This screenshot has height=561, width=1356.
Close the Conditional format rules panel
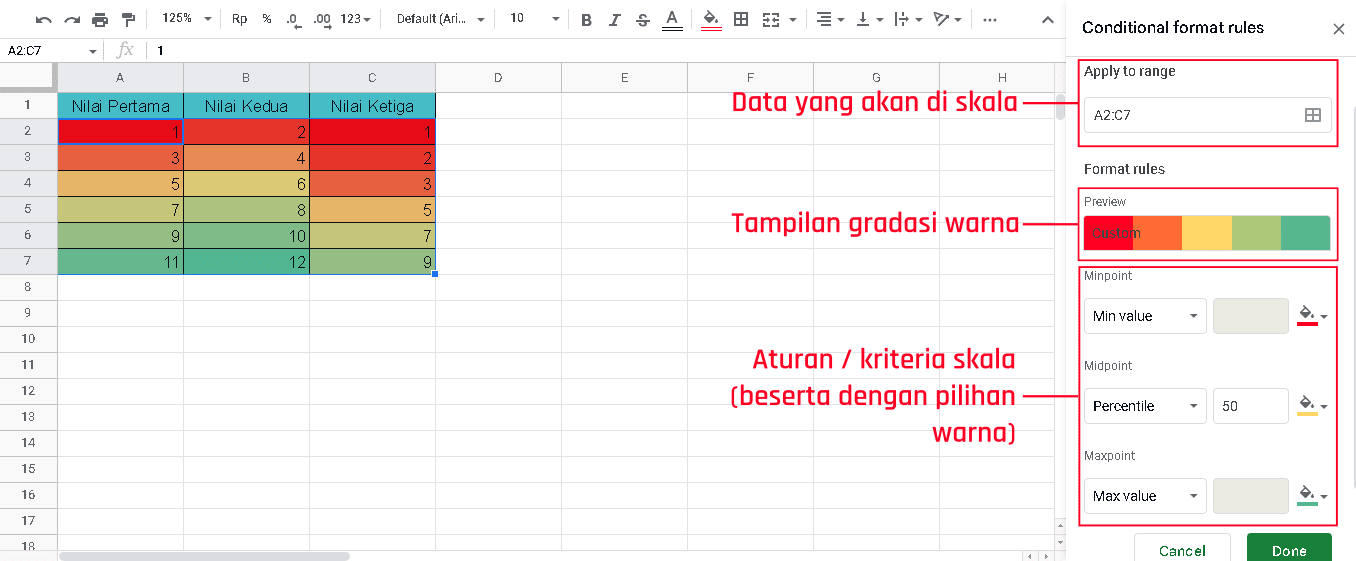[1339, 29]
